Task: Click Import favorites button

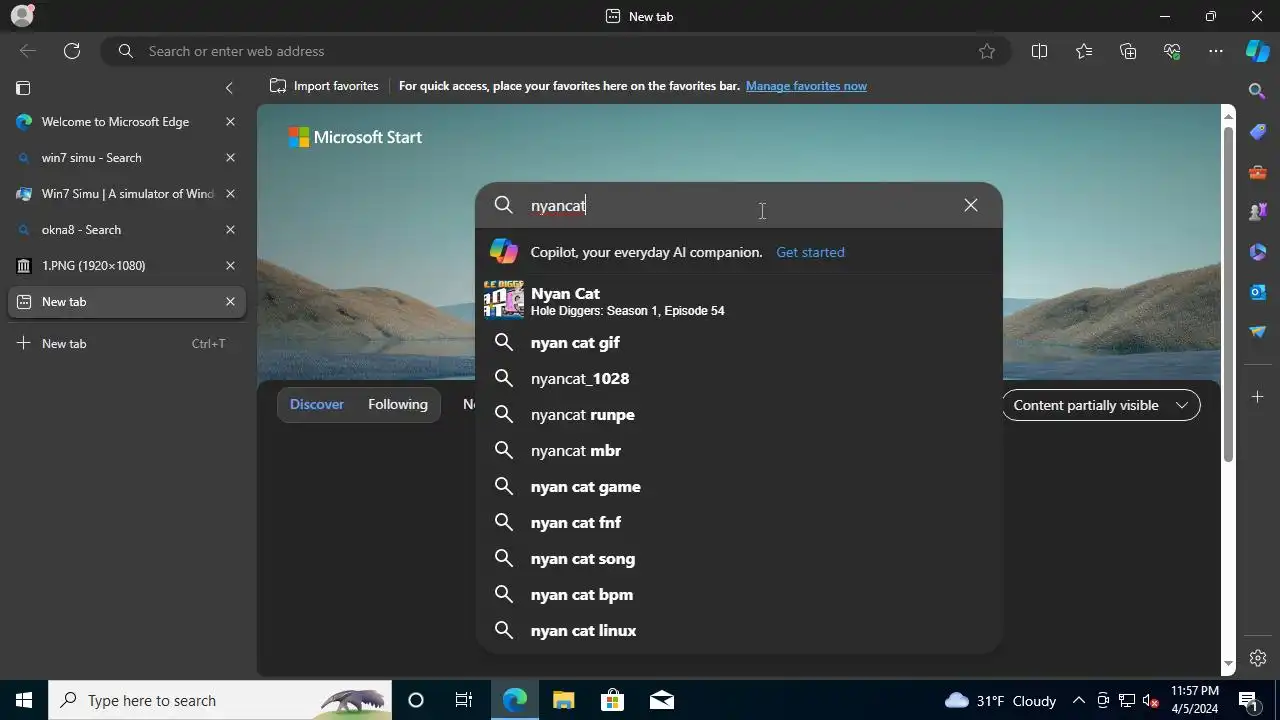Action: 324,86
